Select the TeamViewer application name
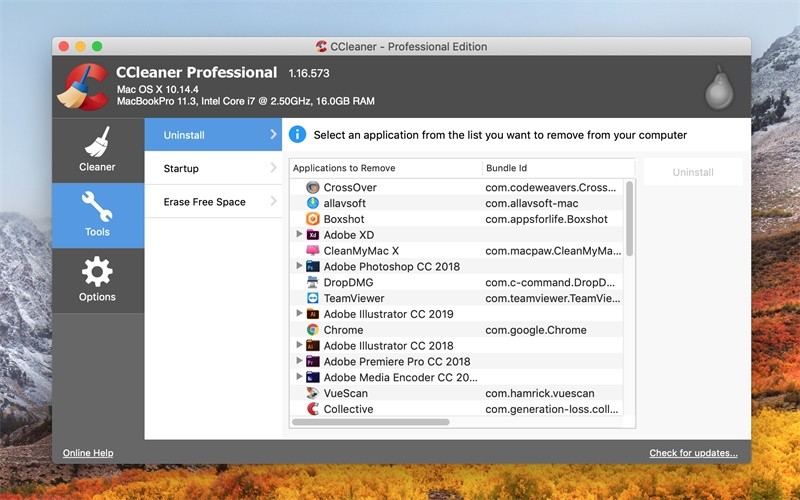 point(354,298)
